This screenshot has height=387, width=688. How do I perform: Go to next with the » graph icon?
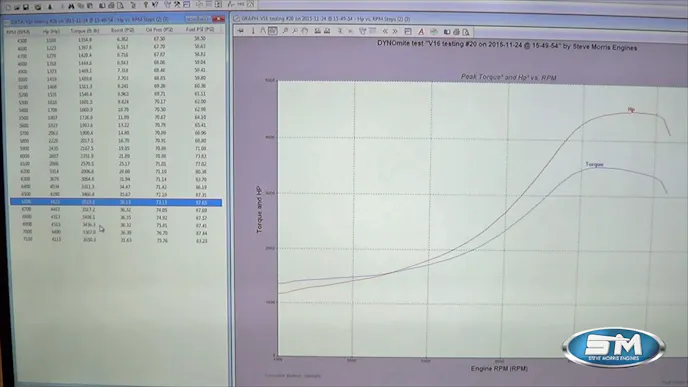[395, 31]
